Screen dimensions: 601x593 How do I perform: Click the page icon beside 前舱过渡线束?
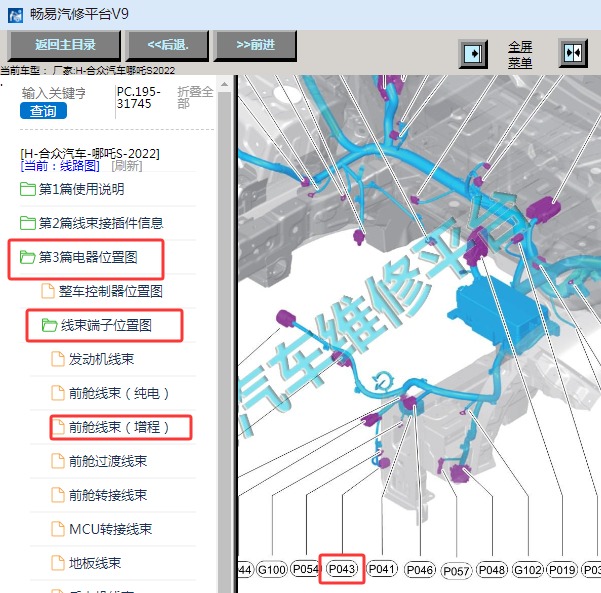point(58,461)
